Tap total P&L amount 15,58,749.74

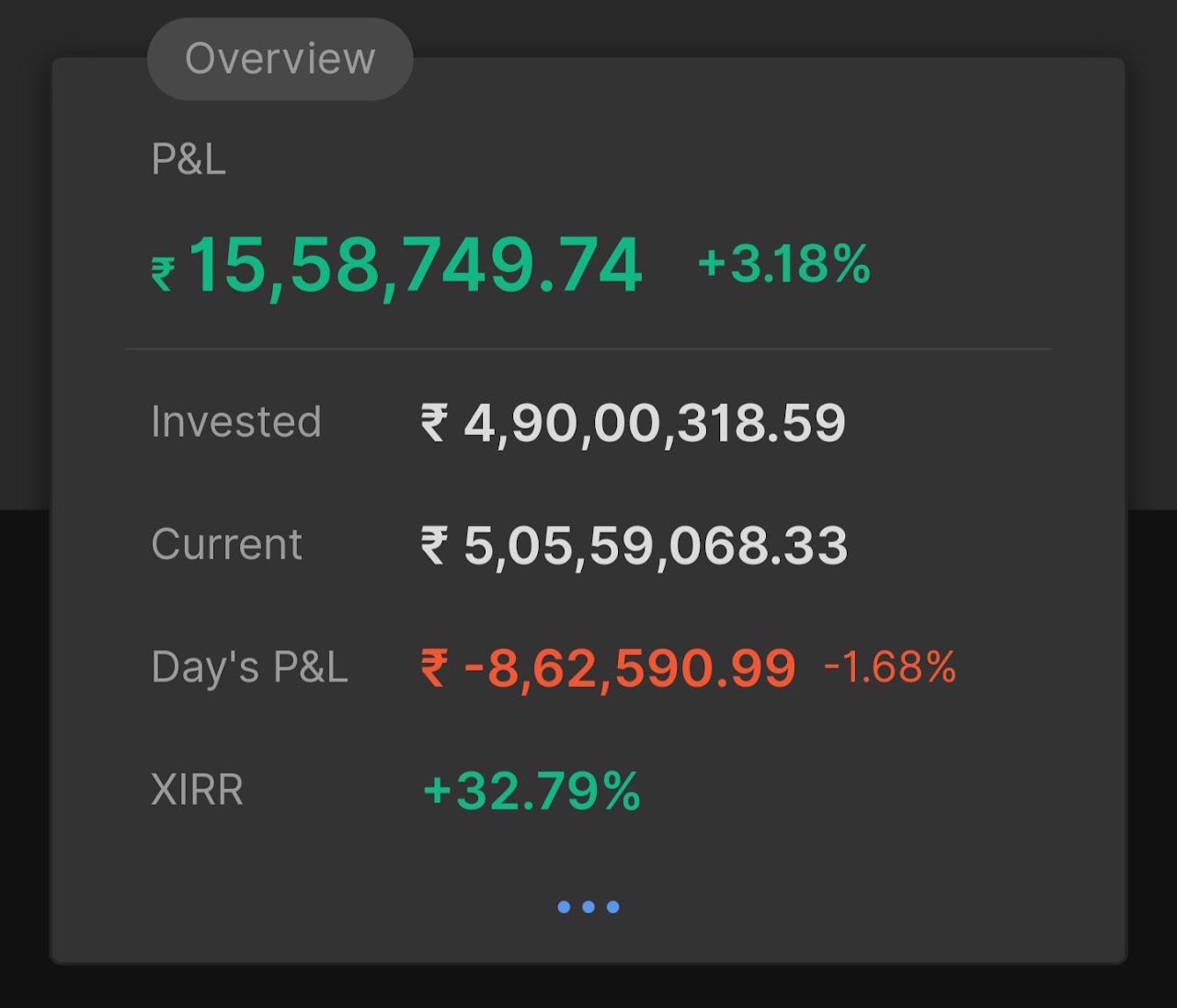pos(415,266)
